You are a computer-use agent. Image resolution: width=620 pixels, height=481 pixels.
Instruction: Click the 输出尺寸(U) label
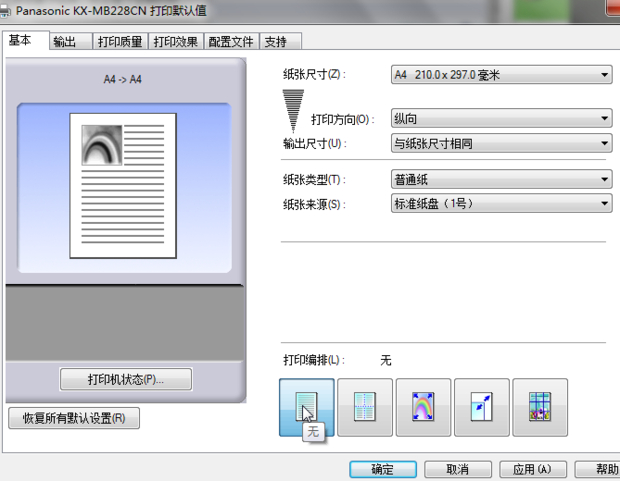(x=315, y=143)
